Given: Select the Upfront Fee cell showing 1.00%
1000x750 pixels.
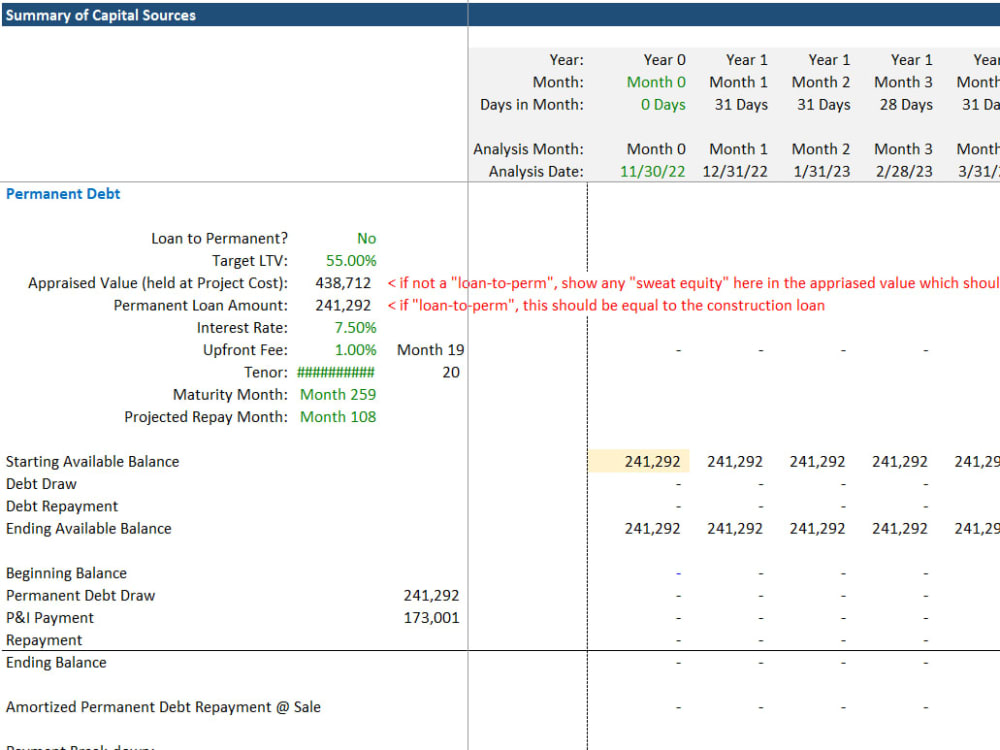Looking at the screenshot, I should 358,349.
